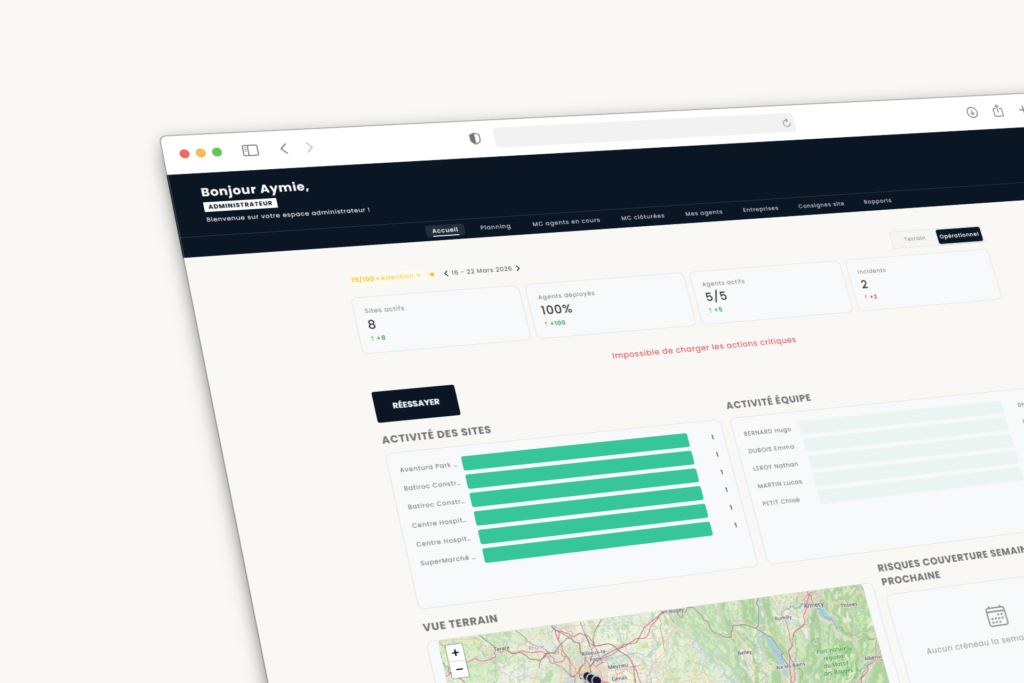Click the previous-week chevron before the date range

(x=447, y=275)
